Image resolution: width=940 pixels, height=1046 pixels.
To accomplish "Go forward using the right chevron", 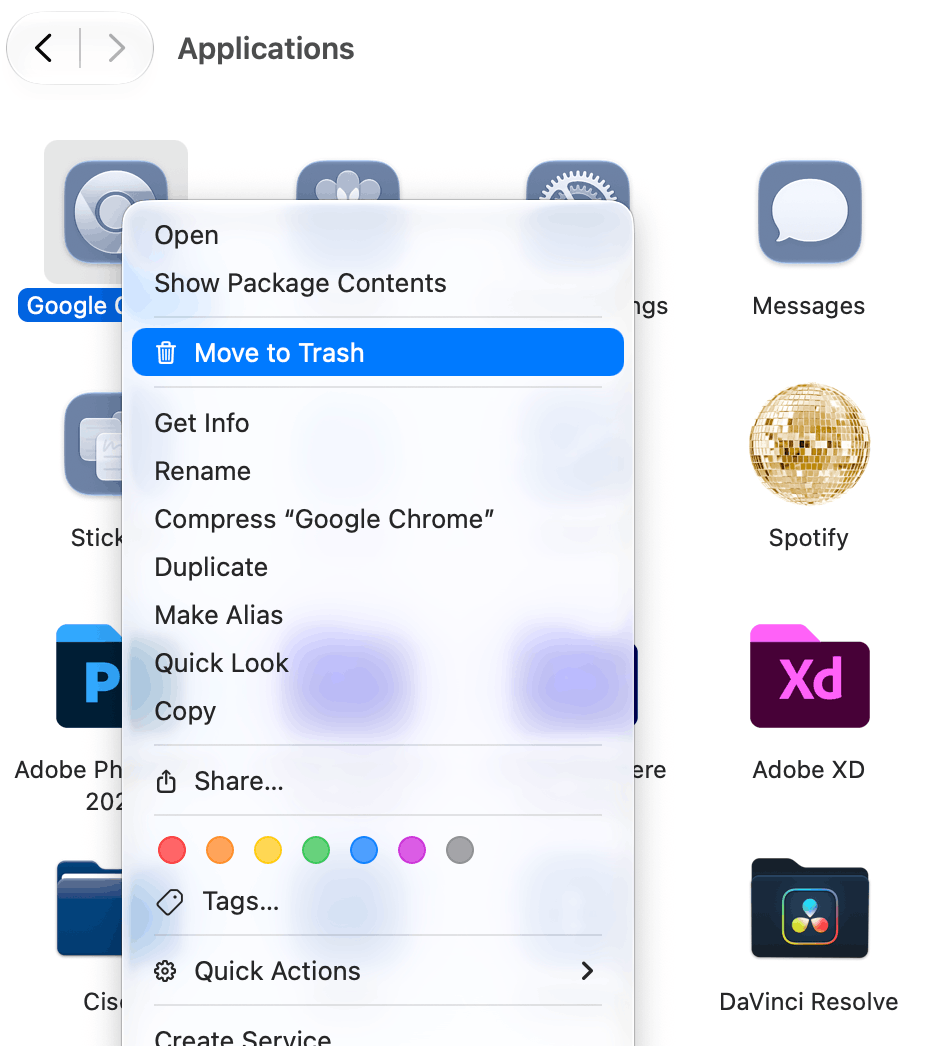I will pyautogui.click(x=116, y=48).
